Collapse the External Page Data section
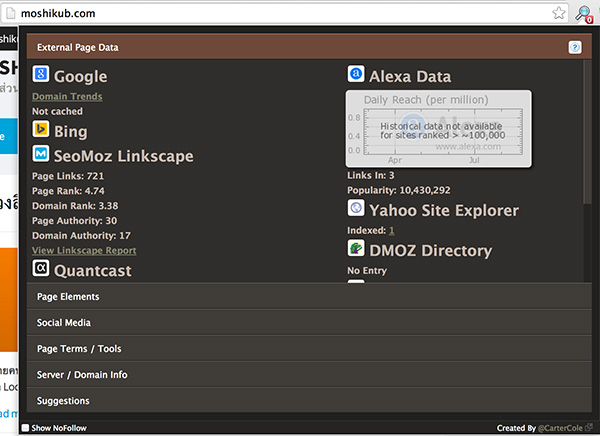600x436 pixels. tap(309, 46)
